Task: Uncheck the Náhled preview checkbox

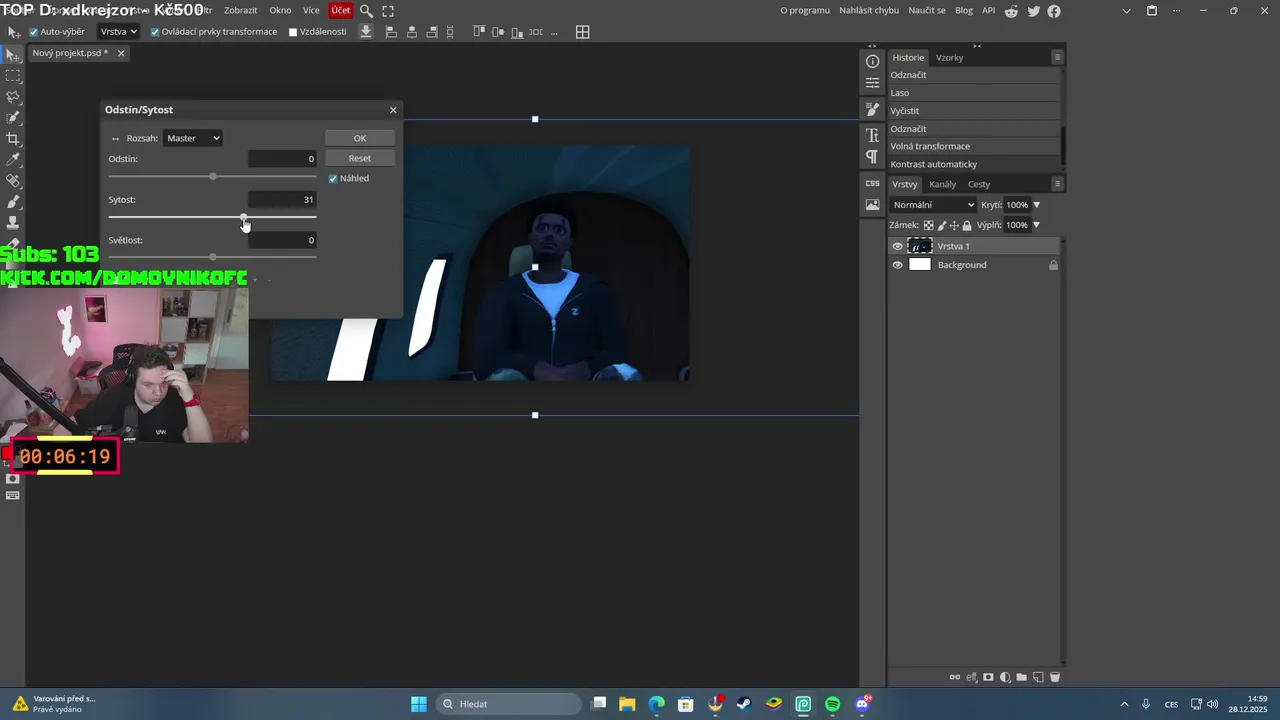Action: click(333, 178)
